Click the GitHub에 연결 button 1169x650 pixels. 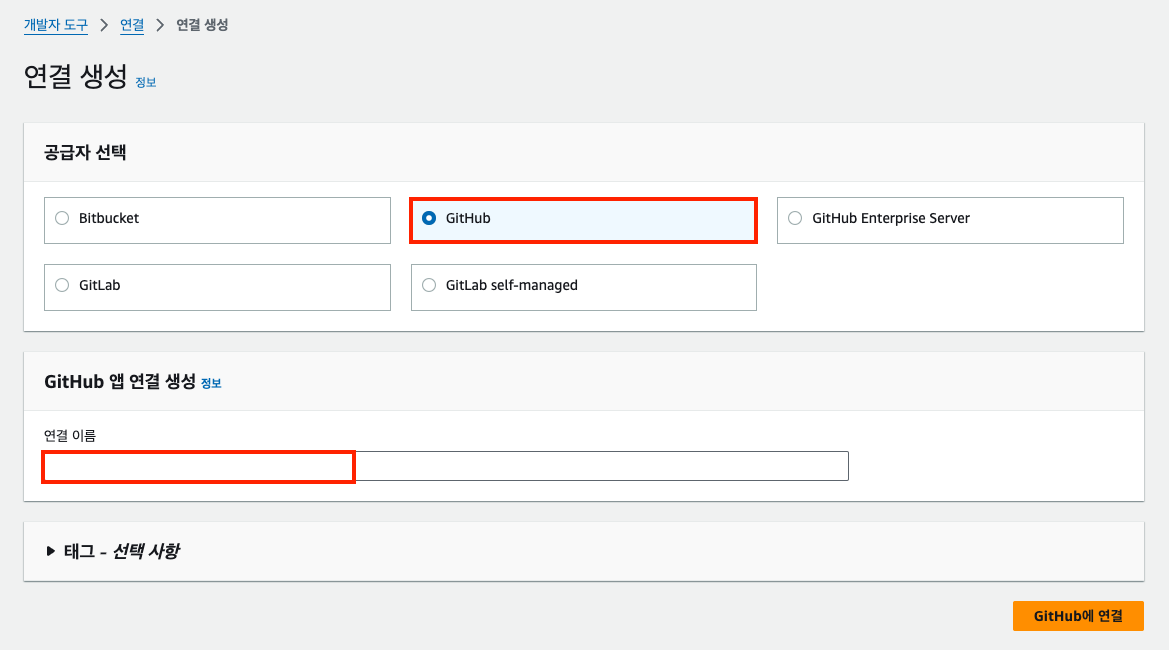pyautogui.click(x=1078, y=616)
